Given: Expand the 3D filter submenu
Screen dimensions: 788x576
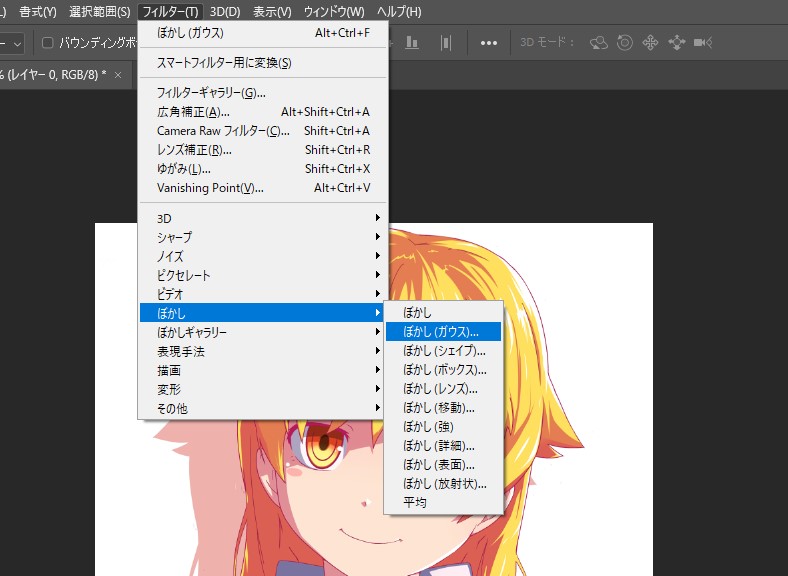Looking at the screenshot, I should click(x=263, y=218).
